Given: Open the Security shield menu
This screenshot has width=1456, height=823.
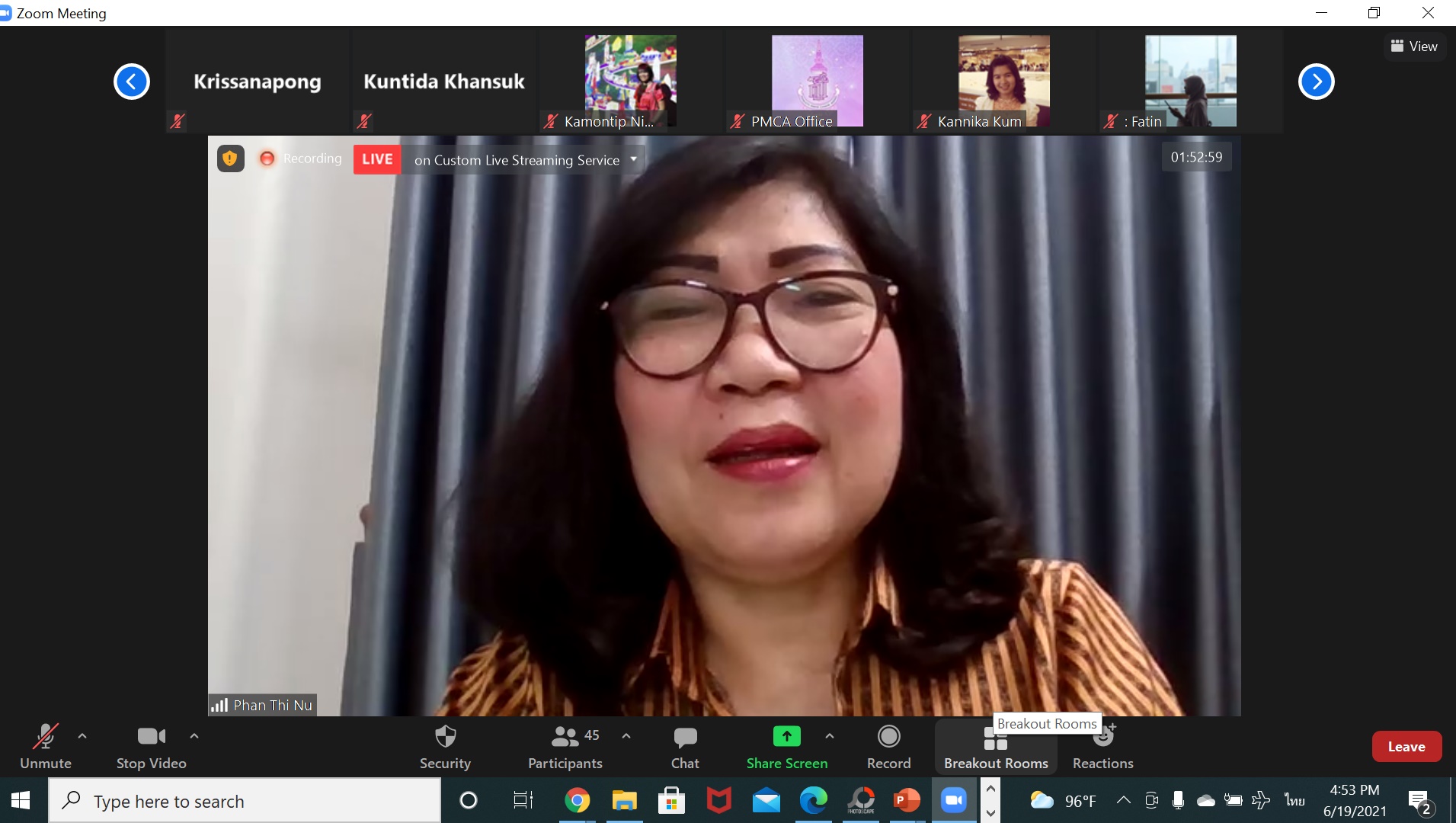Looking at the screenshot, I should point(445,747).
